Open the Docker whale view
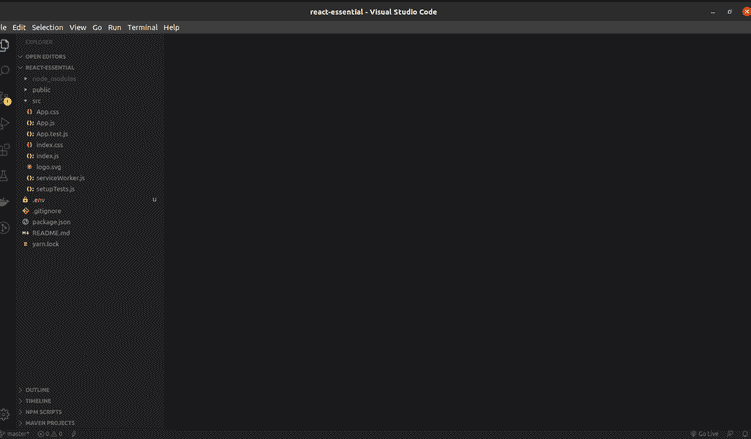This screenshot has height=439, width=751. (4, 202)
